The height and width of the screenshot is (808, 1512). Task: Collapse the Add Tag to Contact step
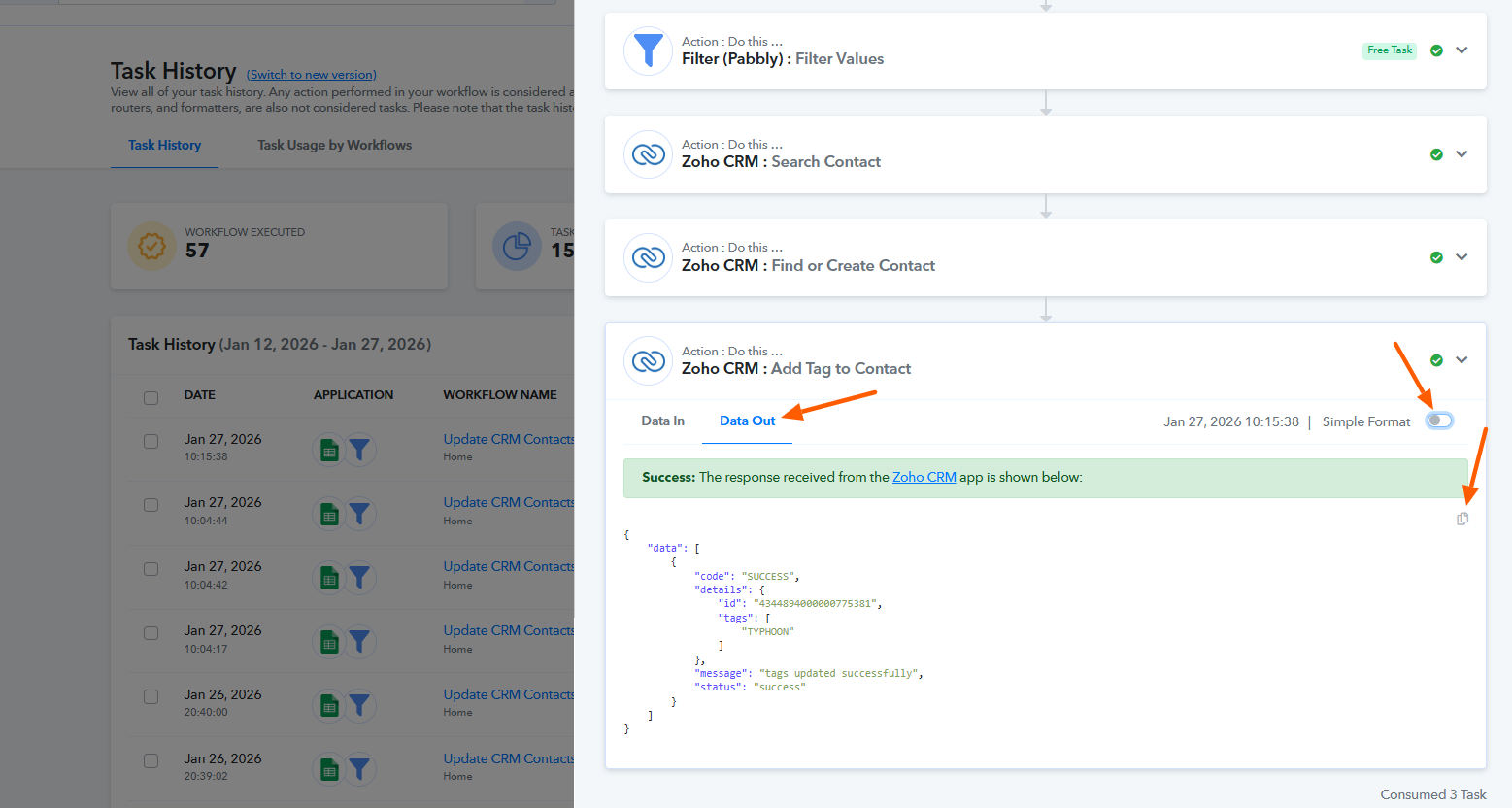1462,360
